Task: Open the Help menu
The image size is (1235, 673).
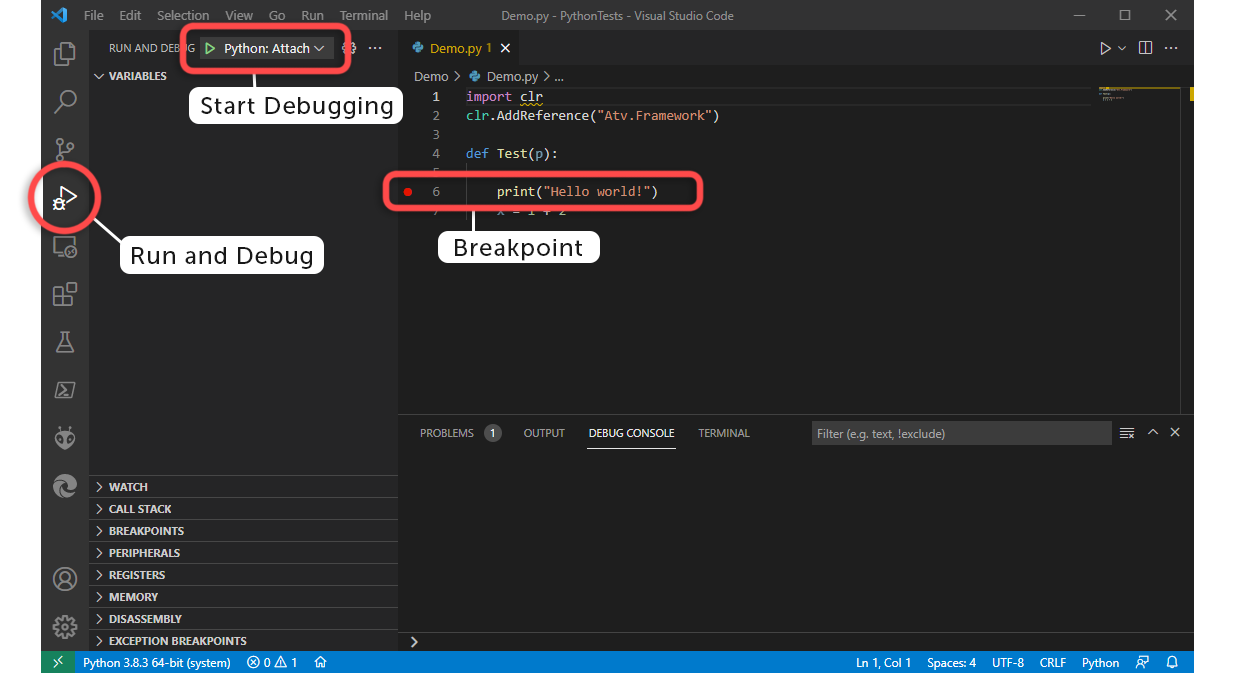Action: click(x=417, y=15)
